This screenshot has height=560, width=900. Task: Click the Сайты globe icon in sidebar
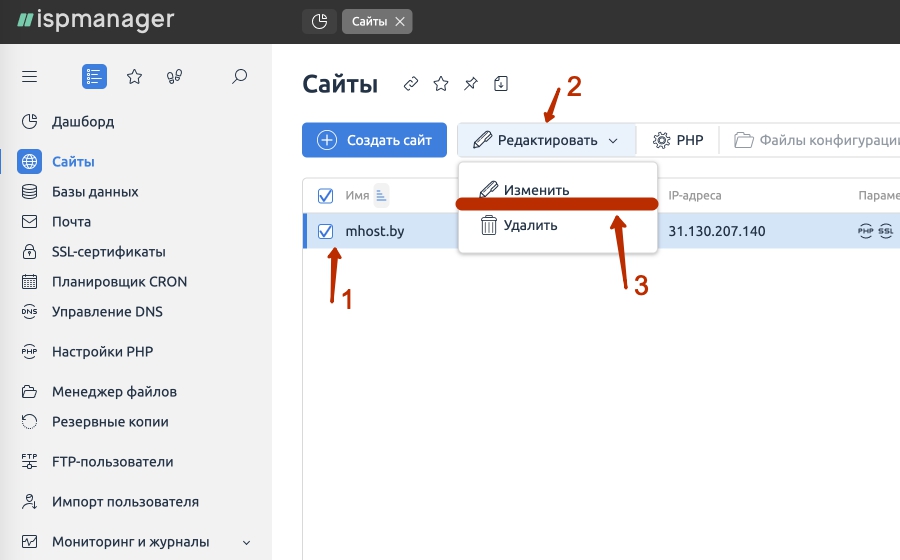29,162
